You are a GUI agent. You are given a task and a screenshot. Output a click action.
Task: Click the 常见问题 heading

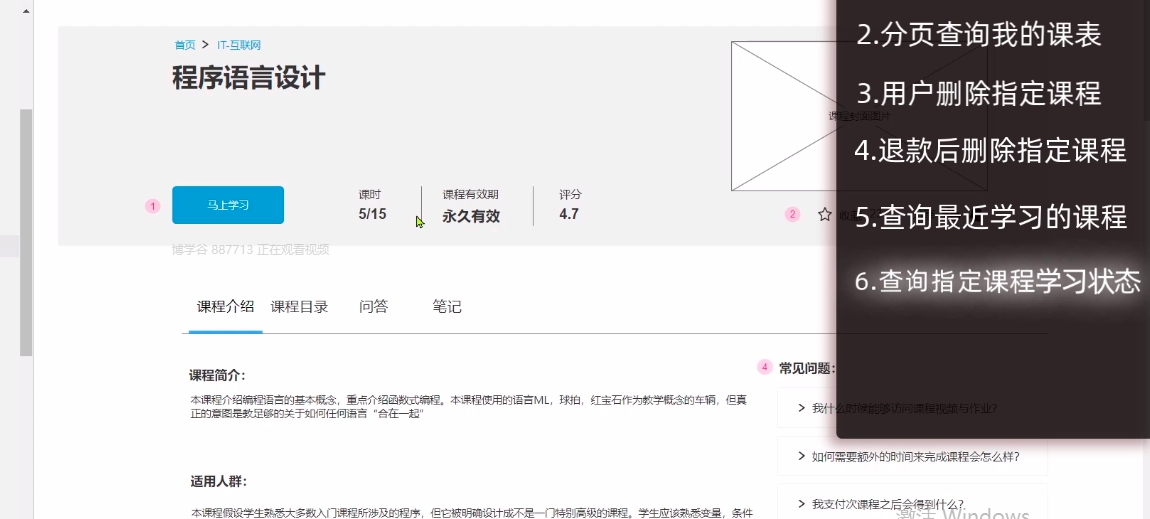click(807, 368)
